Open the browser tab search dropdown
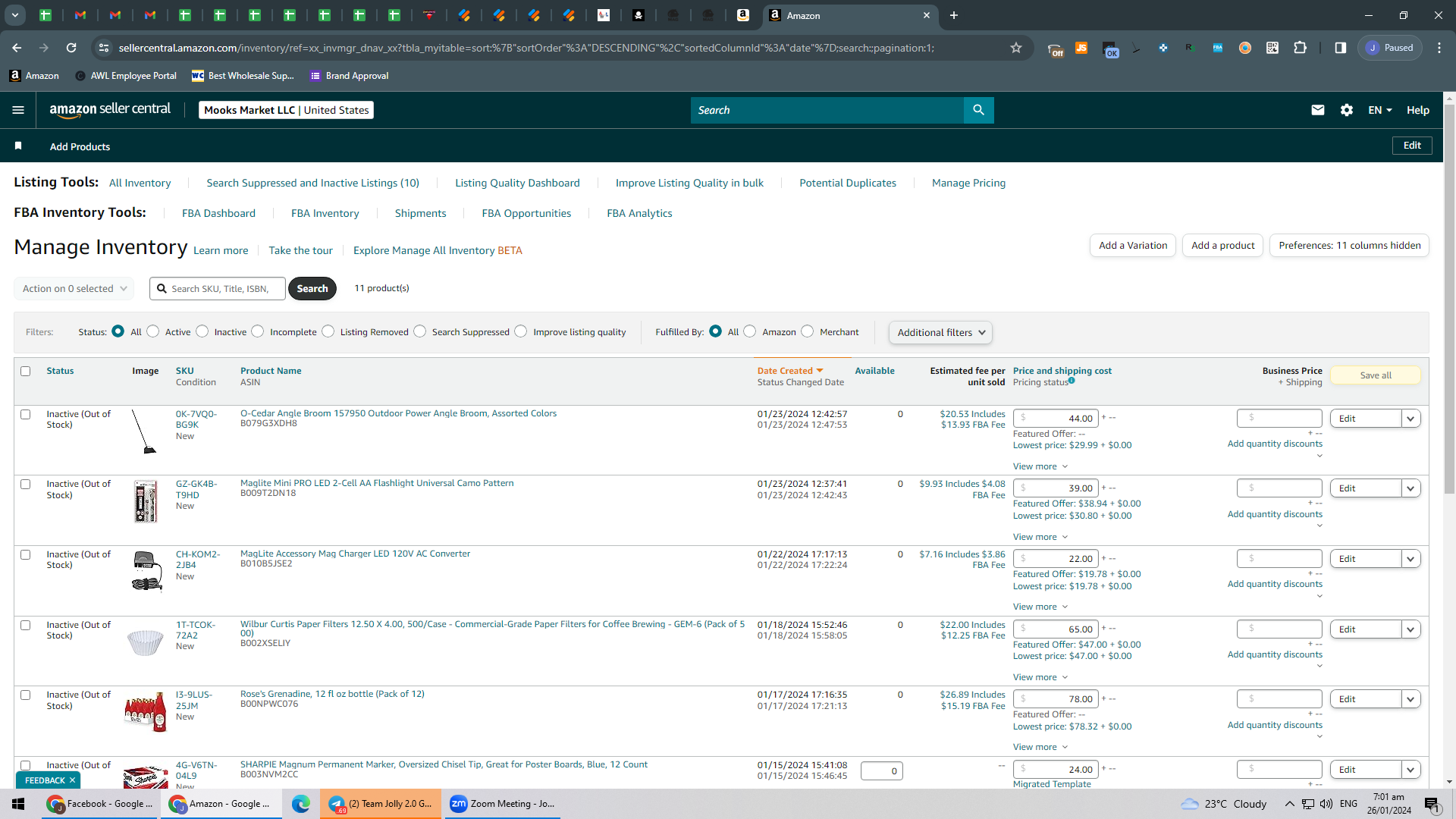 [15, 15]
